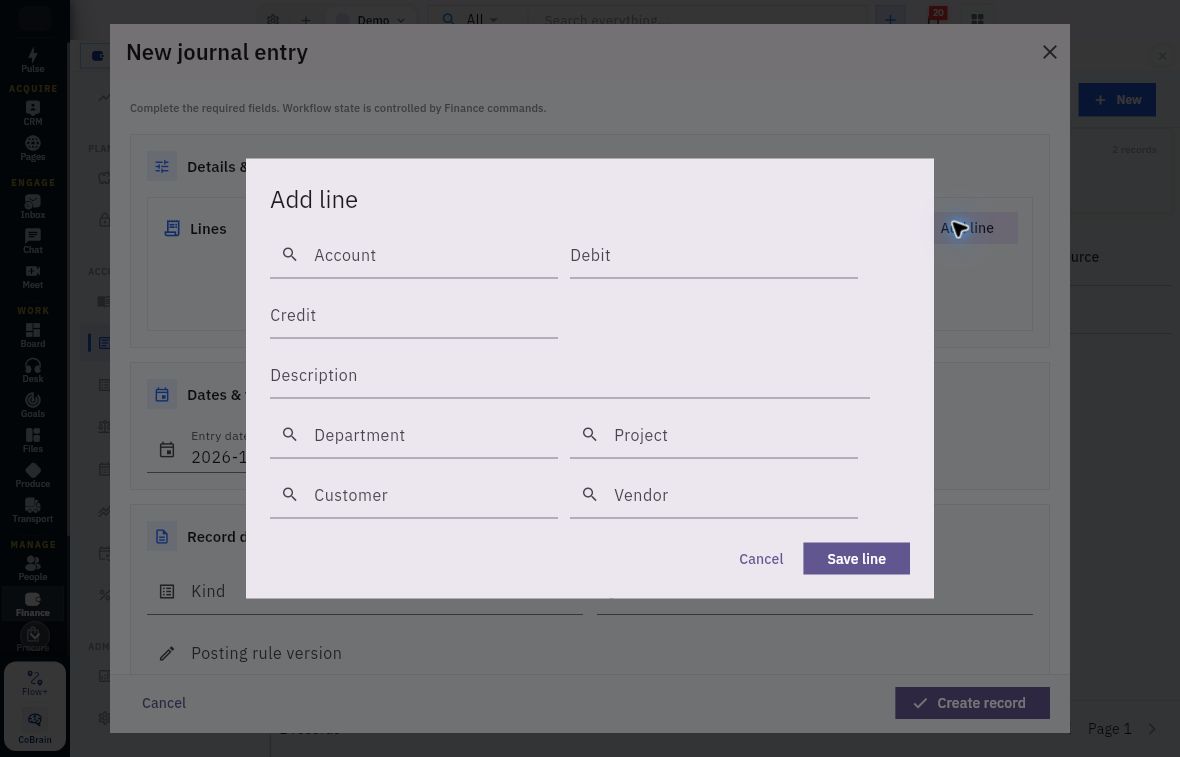The height and width of the screenshot is (757, 1180).
Task: Close the New journal entry dialog
Action: [x=1049, y=52]
